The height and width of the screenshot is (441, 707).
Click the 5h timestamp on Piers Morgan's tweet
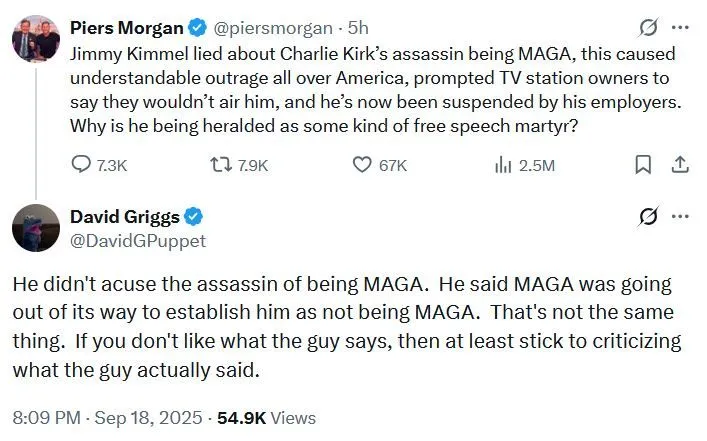358,29
